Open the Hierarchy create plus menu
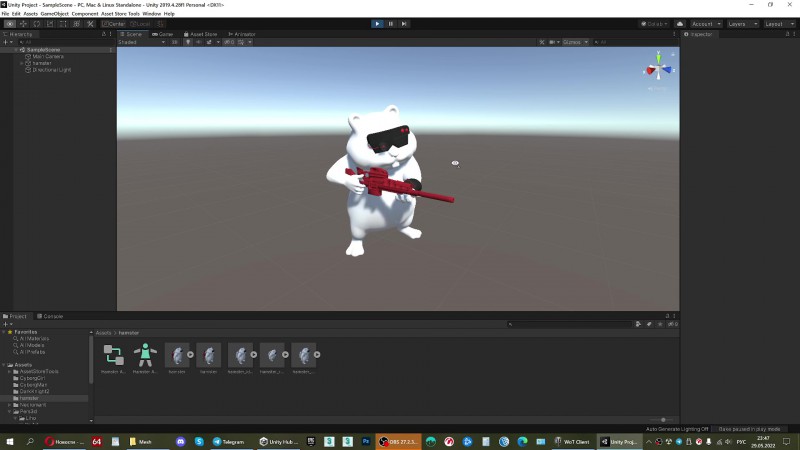The height and width of the screenshot is (450, 800). (7, 42)
